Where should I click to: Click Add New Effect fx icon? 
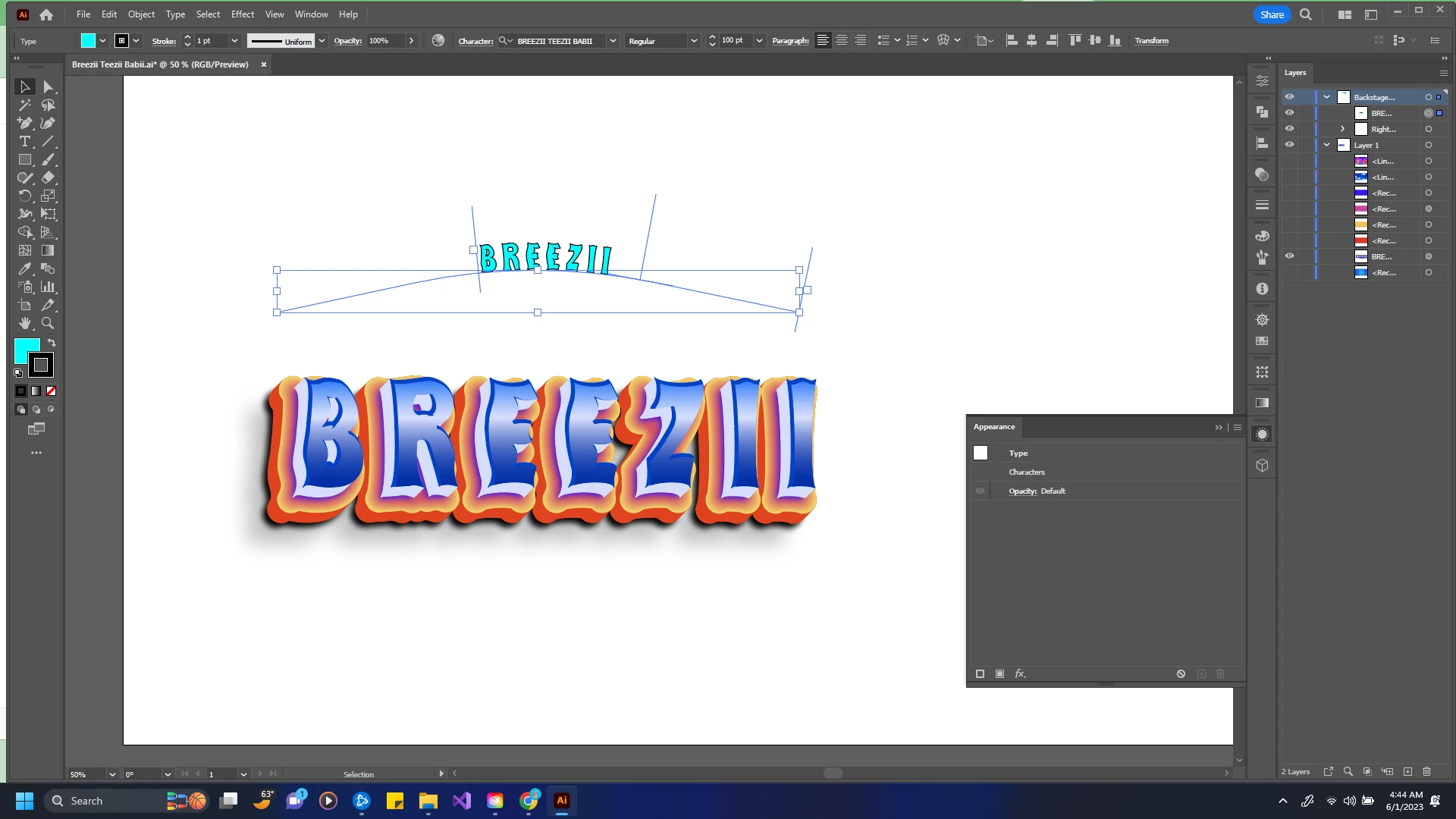coord(1020,673)
